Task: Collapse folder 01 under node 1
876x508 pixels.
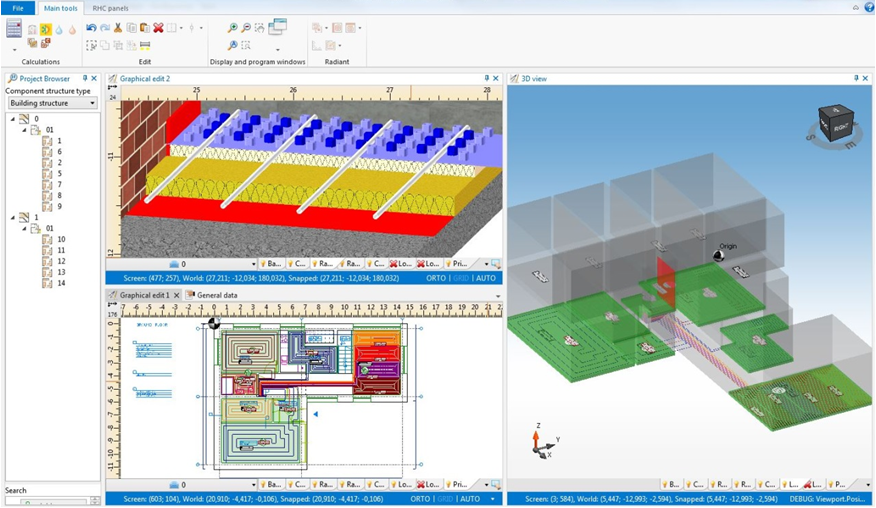Action: pyautogui.click(x=24, y=228)
